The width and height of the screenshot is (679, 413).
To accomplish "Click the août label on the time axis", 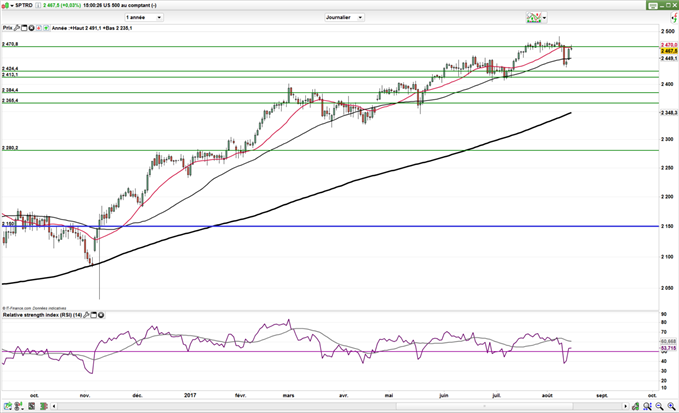I will pos(547,395).
